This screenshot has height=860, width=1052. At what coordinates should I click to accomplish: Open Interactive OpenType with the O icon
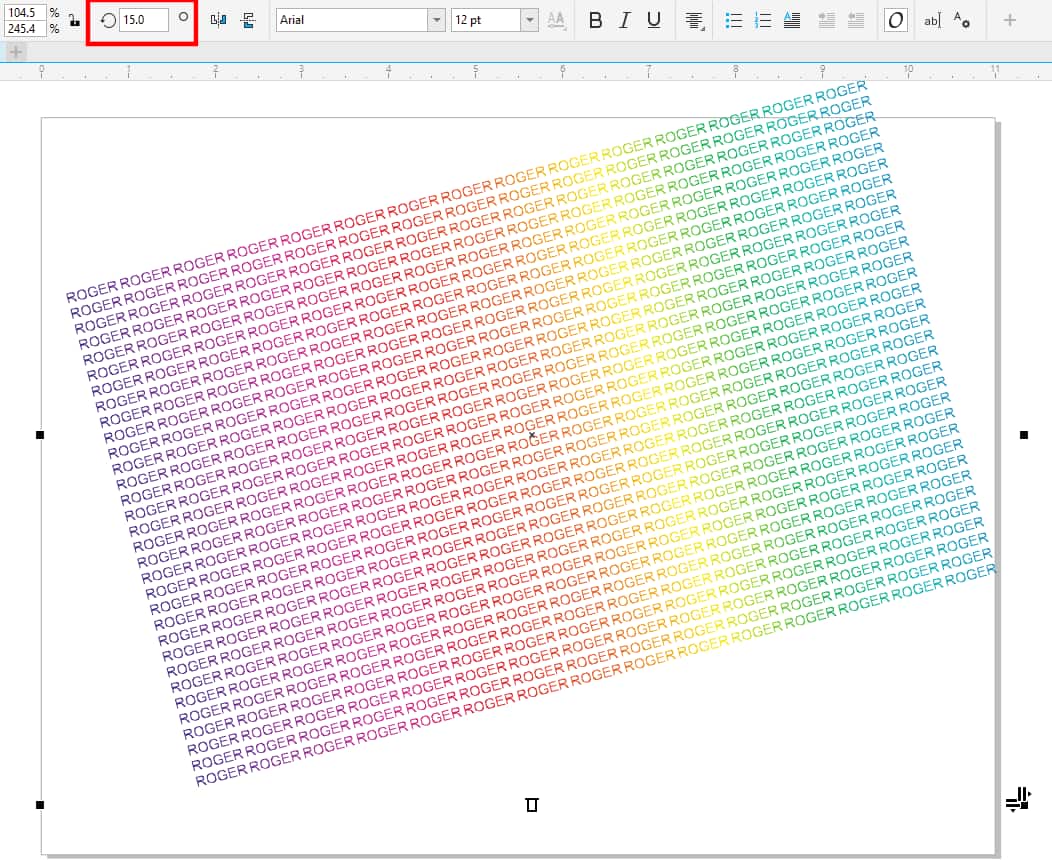(x=894, y=19)
